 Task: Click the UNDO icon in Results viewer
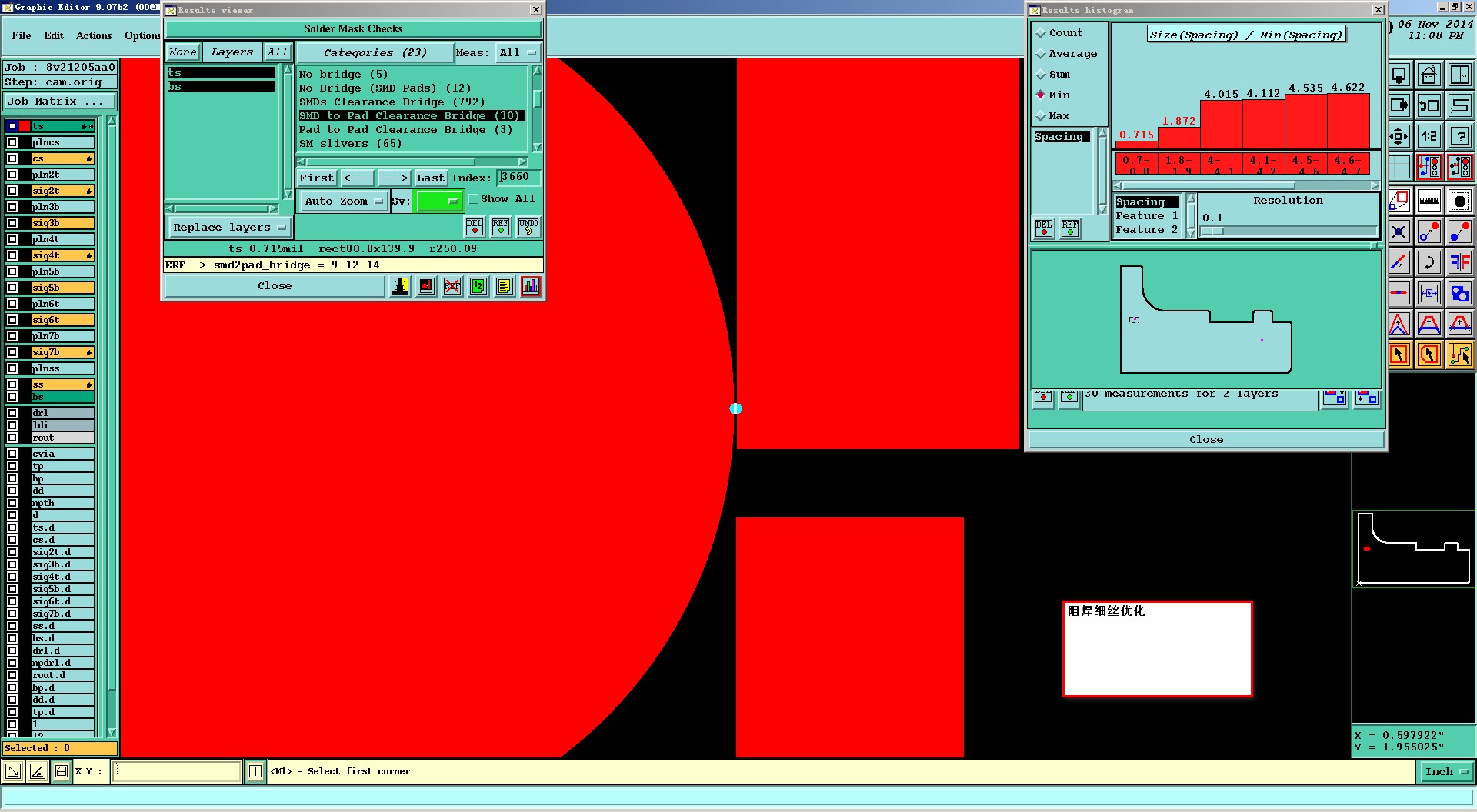[528, 227]
